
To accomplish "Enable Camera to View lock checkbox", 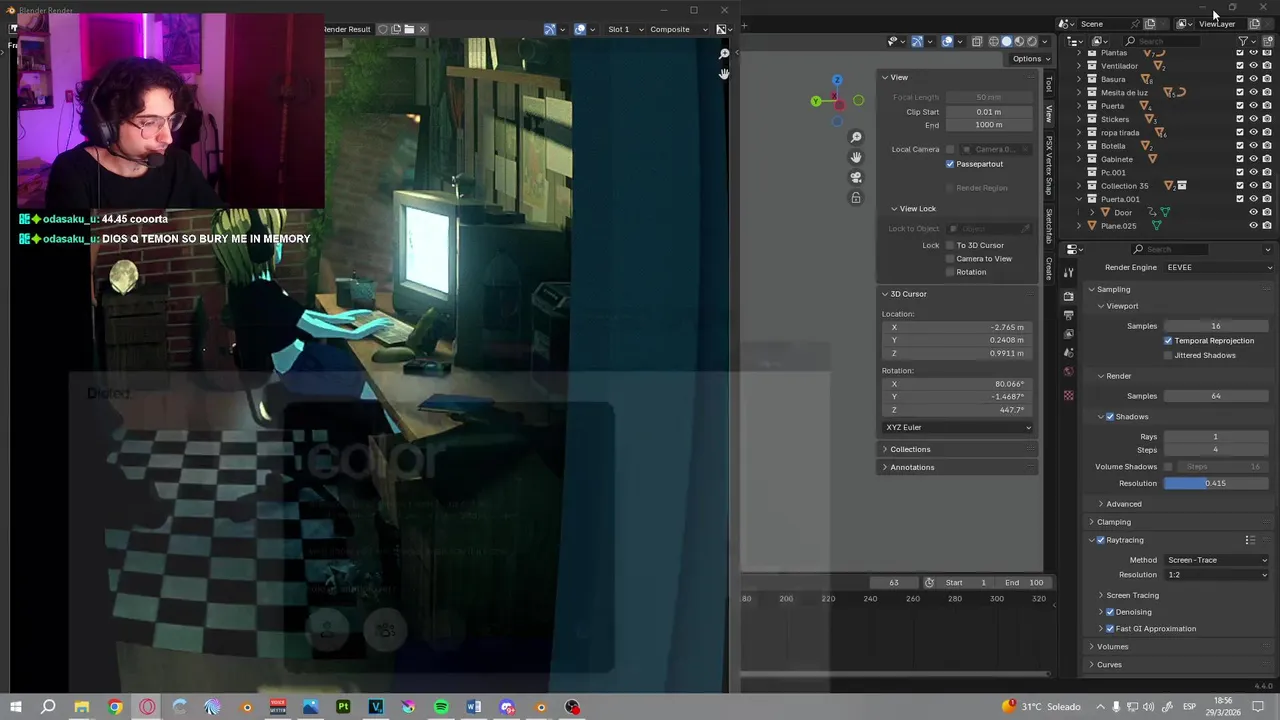I will tap(950, 258).
